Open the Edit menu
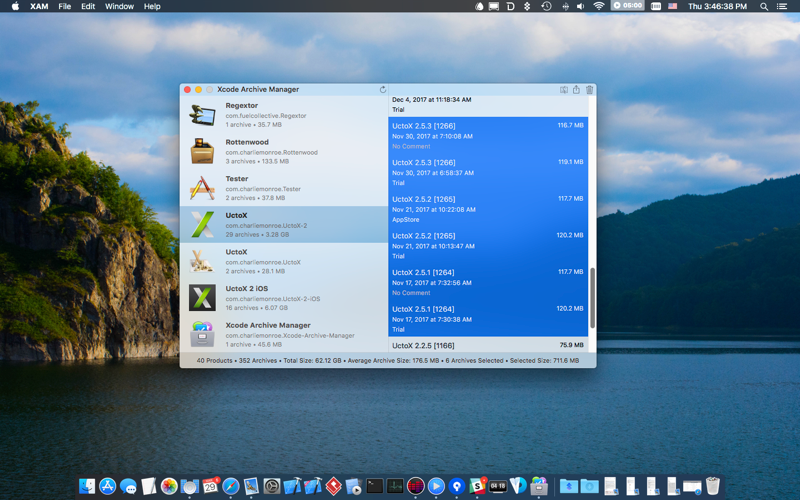 [x=88, y=6]
